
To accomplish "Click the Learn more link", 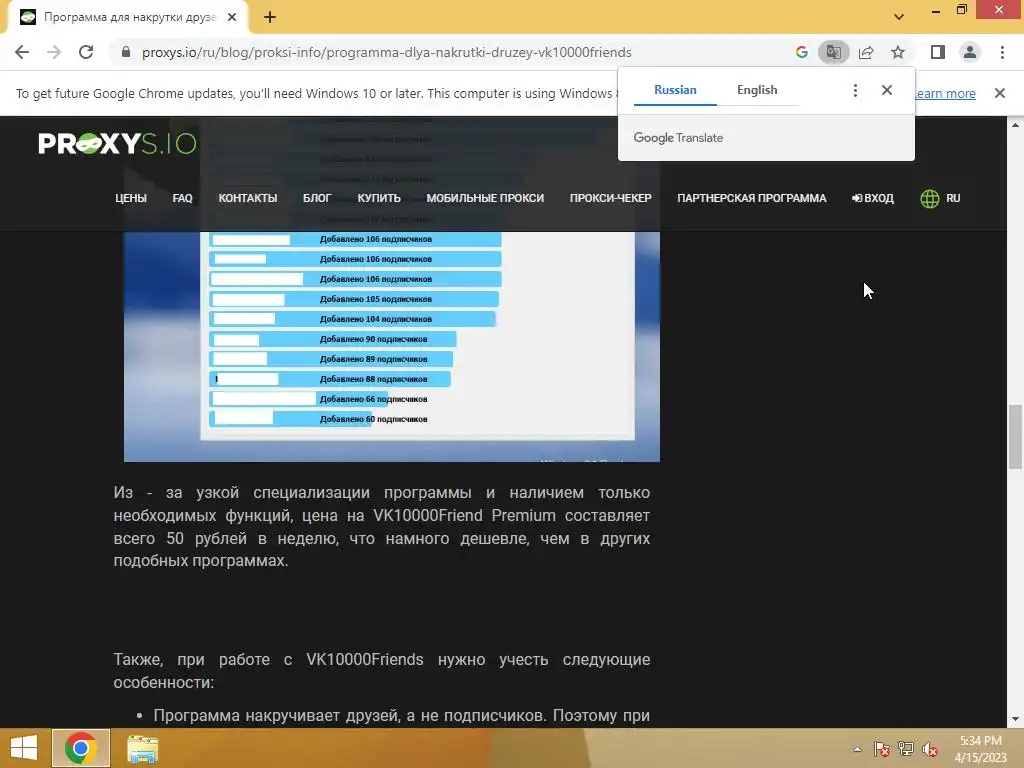I will pyautogui.click(x=945, y=93).
